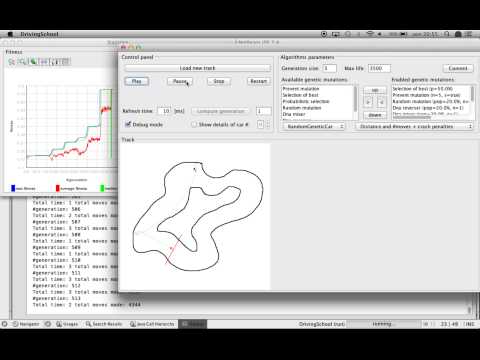This screenshot has height=360, width=480.
Task: Focus the Generation size field
Action: coord(329,68)
